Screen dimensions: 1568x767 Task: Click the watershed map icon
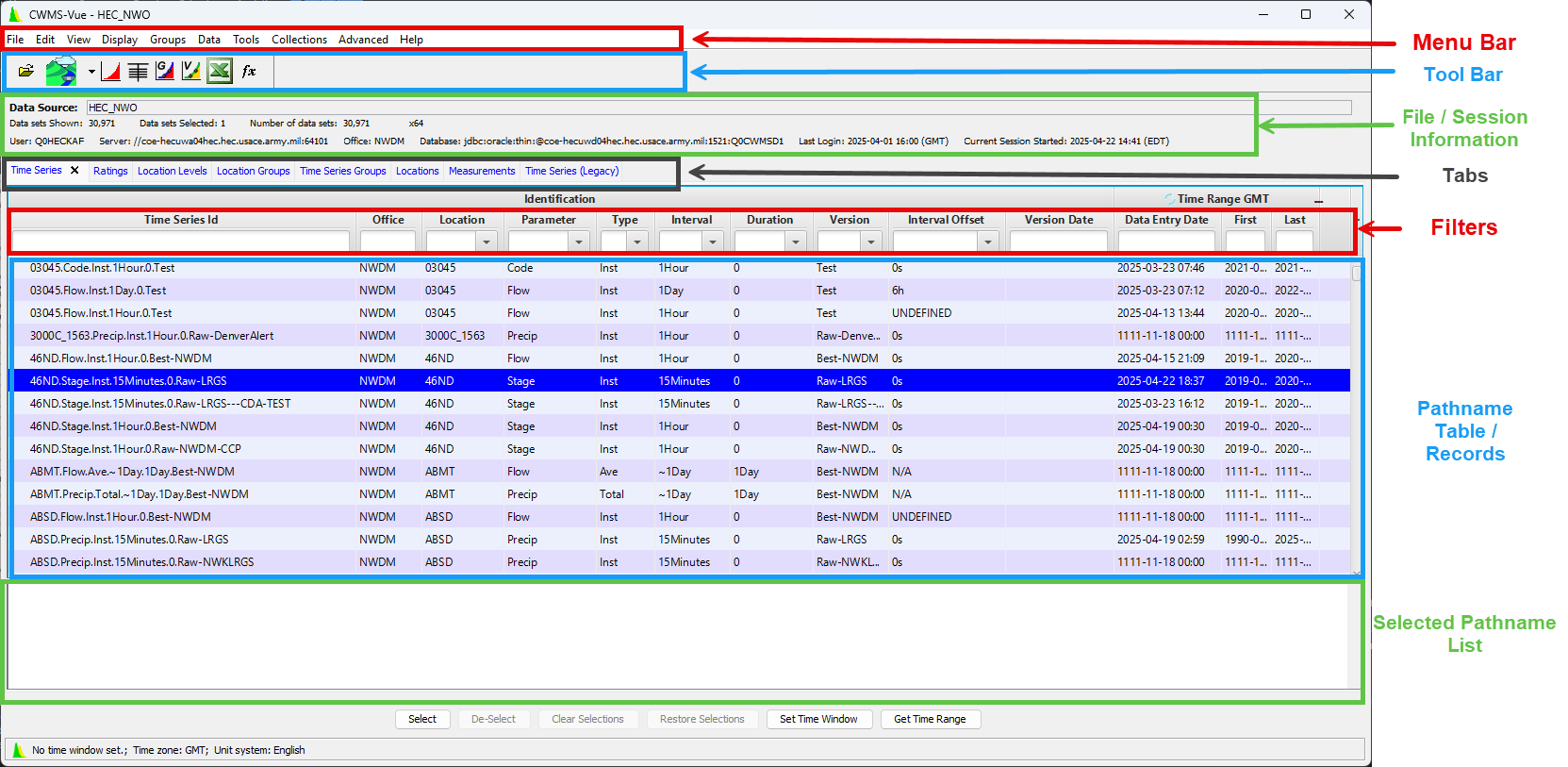pyautogui.click(x=61, y=71)
